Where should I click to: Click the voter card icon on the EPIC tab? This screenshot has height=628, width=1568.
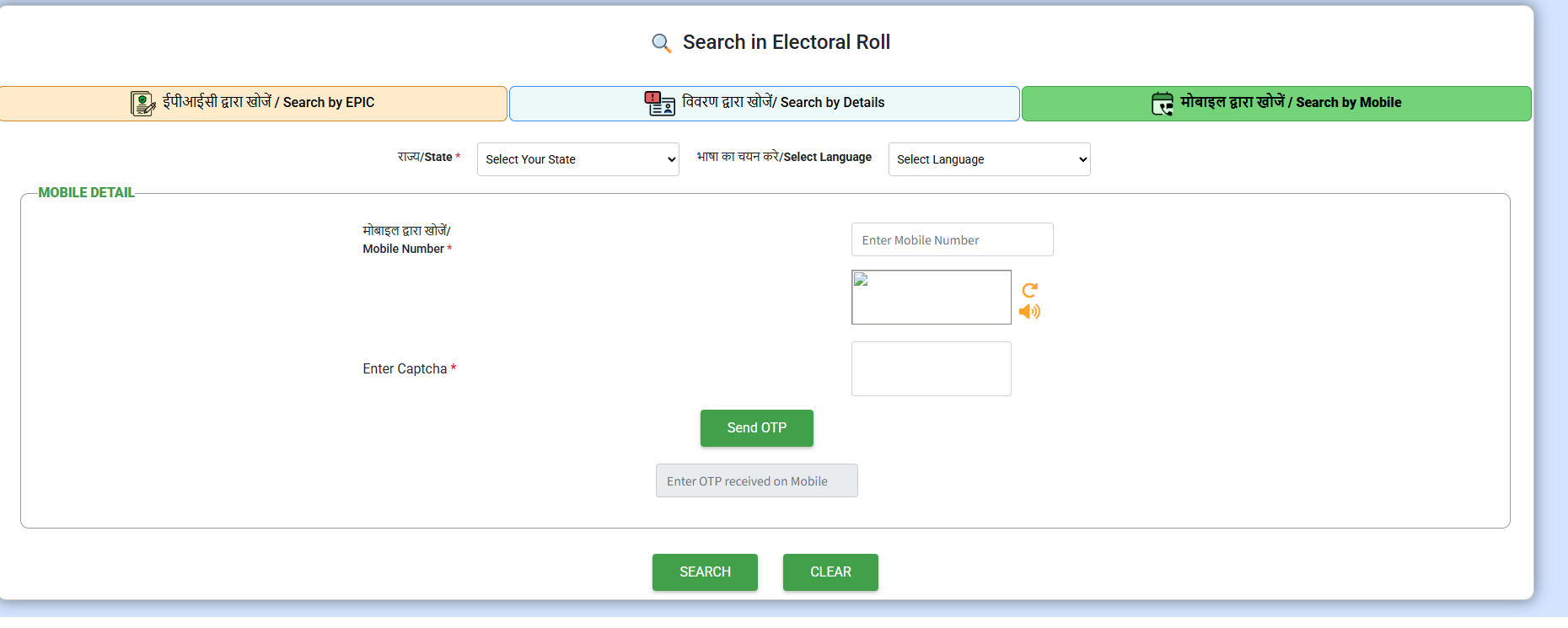142,103
